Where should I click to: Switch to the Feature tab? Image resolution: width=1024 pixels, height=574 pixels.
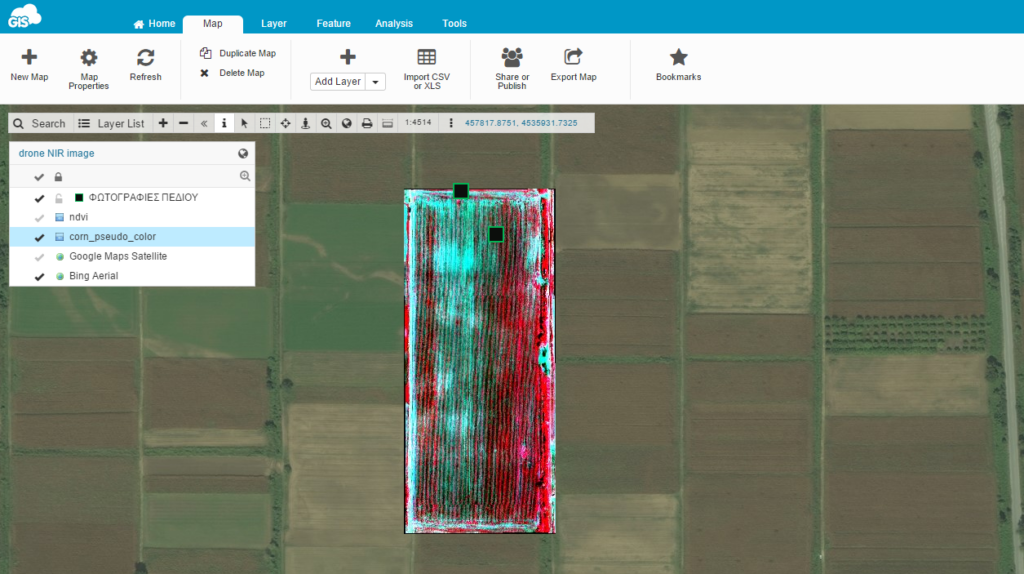pos(333,24)
